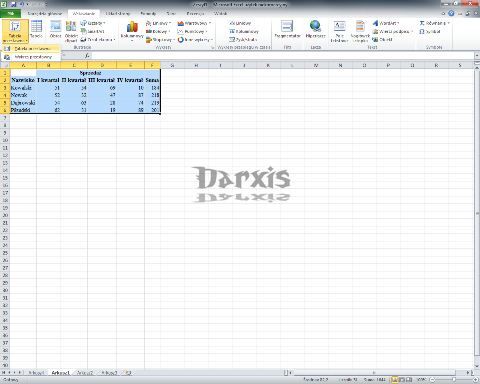Insert a SmartArt graphic
This screenshot has width=480, height=384.
[93, 31]
